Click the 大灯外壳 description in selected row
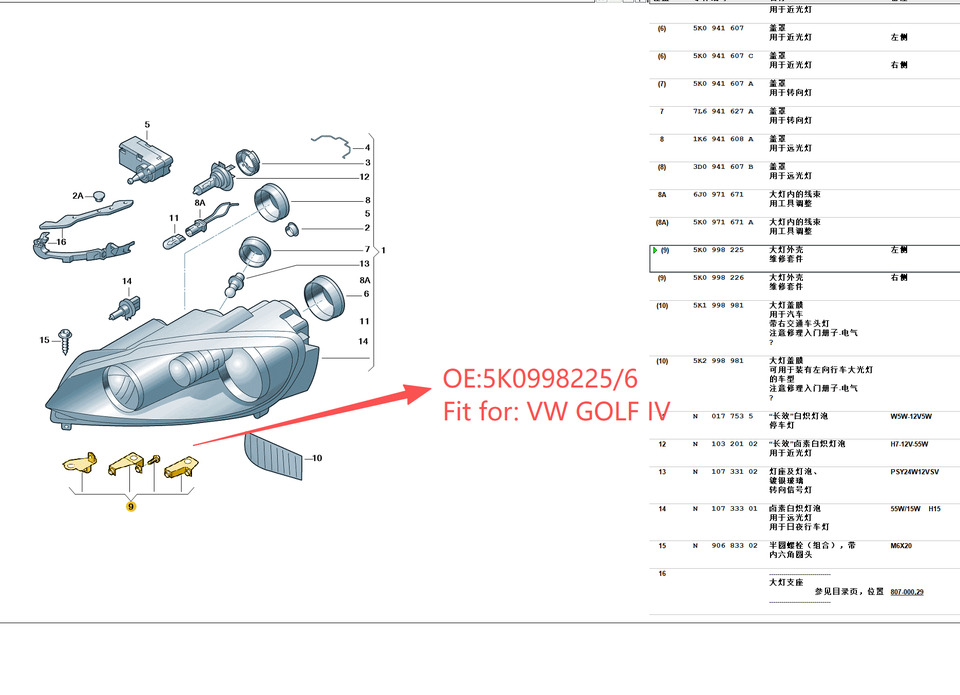The width and height of the screenshot is (960, 695). pos(786,250)
